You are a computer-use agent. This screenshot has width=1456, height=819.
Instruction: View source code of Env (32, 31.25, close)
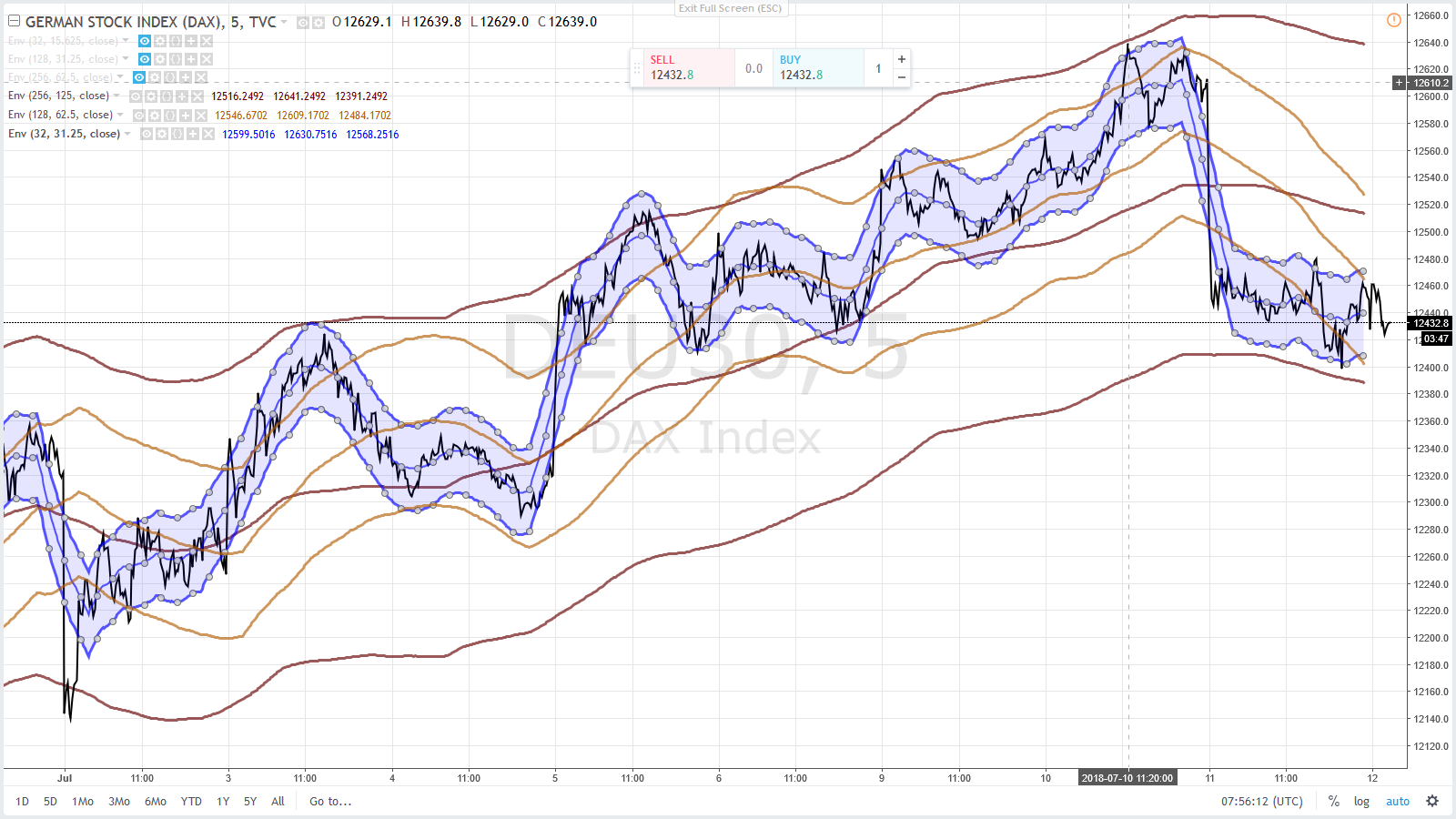[x=177, y=134]
